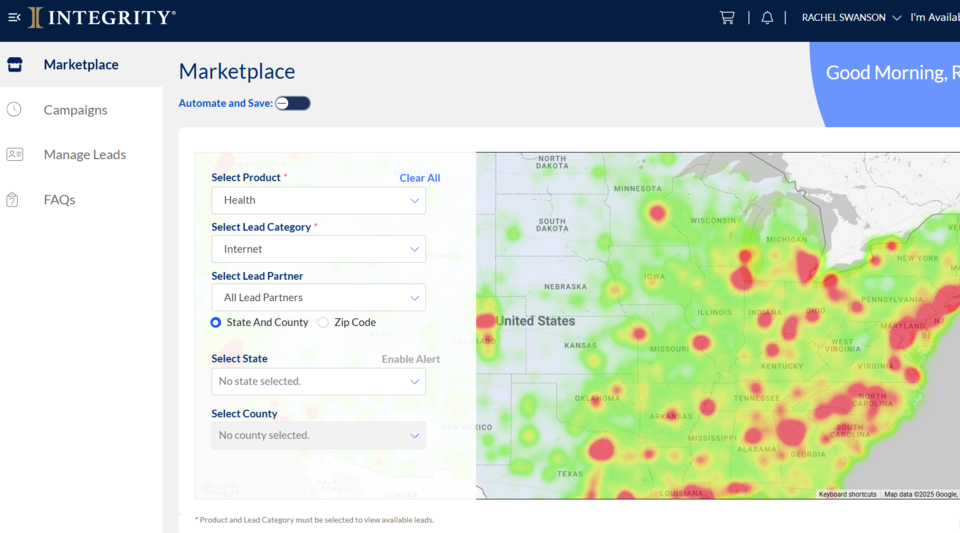Click the Map data ©2025 Google text
The height and width of the screenshot is (533, 960).
click(x=920, y=494)
